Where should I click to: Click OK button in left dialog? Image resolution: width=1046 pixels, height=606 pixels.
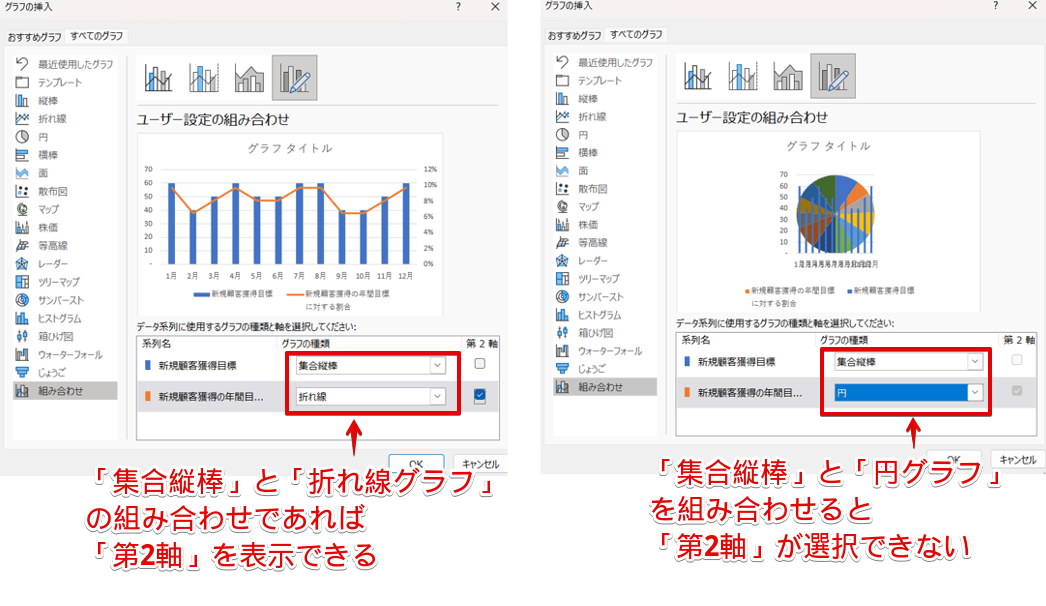tap(415, 463)
